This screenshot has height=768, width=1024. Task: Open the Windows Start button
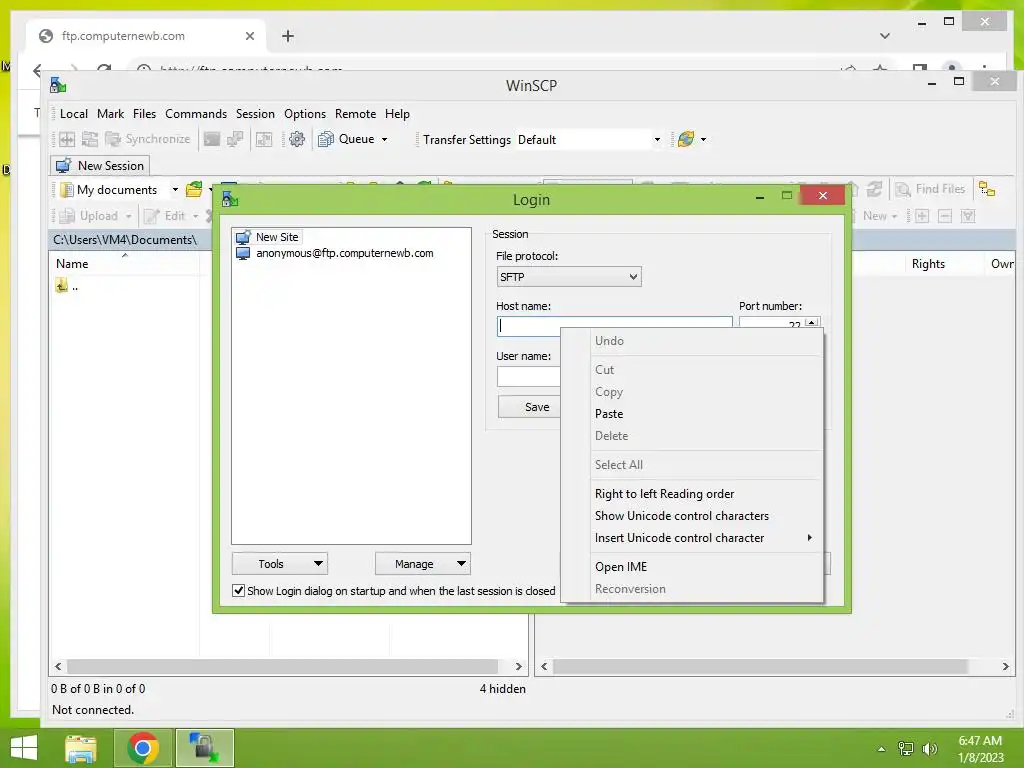pos(24,748)
